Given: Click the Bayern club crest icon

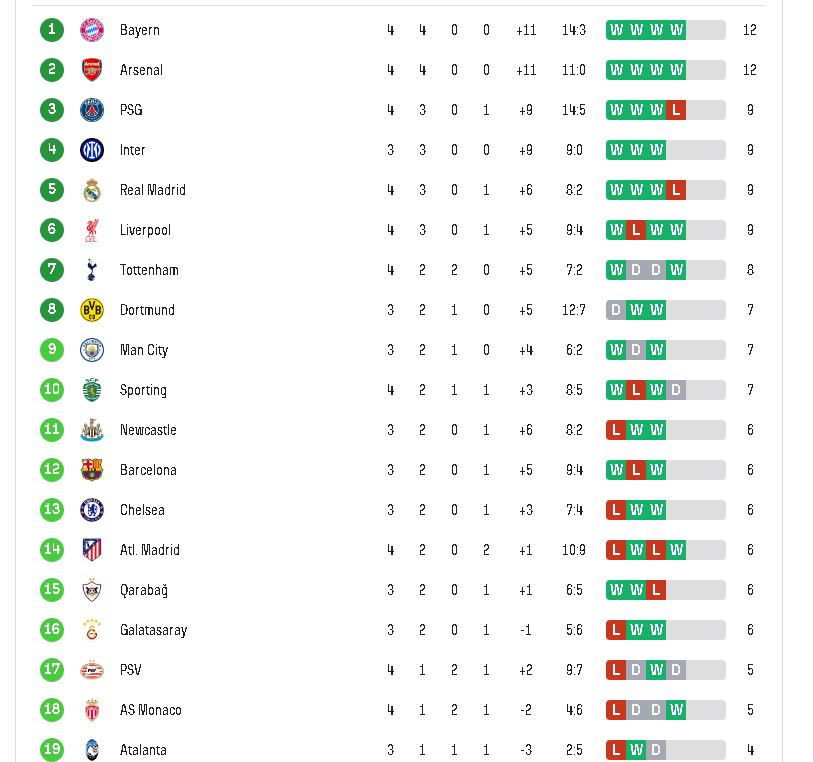Looking at the screenshot, I should point(92,30).
